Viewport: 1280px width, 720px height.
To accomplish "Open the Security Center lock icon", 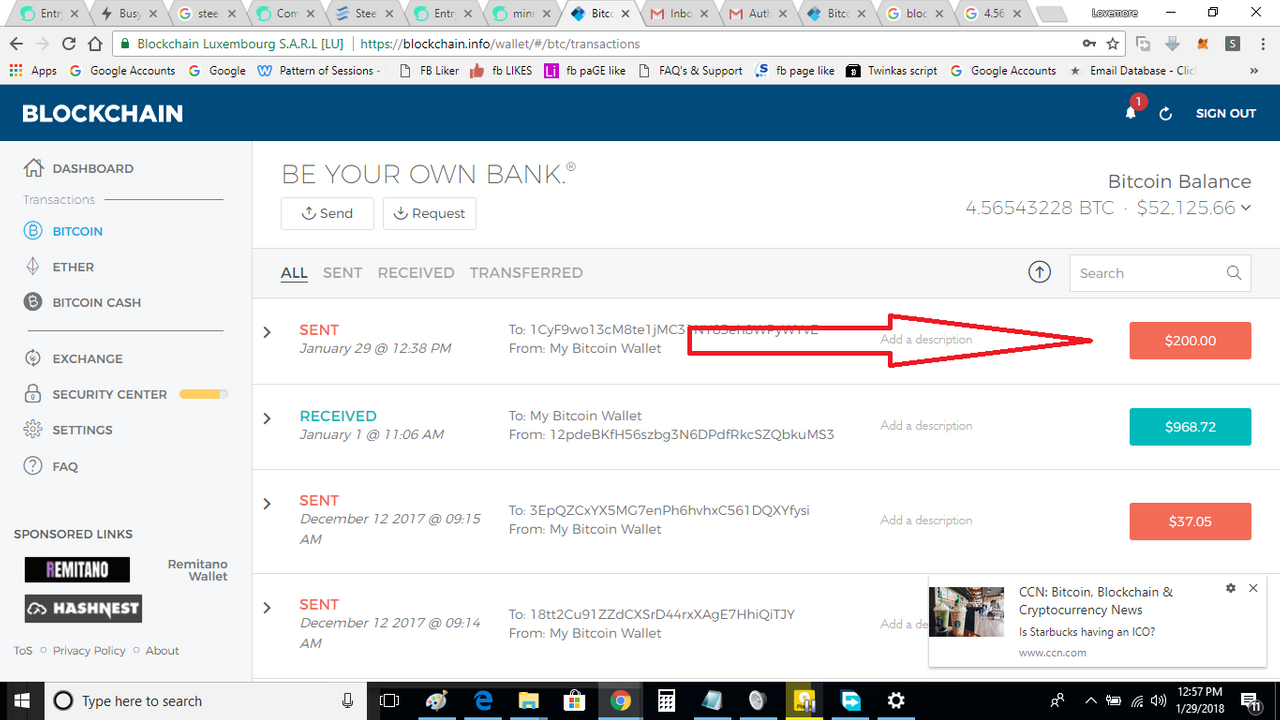I will [x=33, y=394].
